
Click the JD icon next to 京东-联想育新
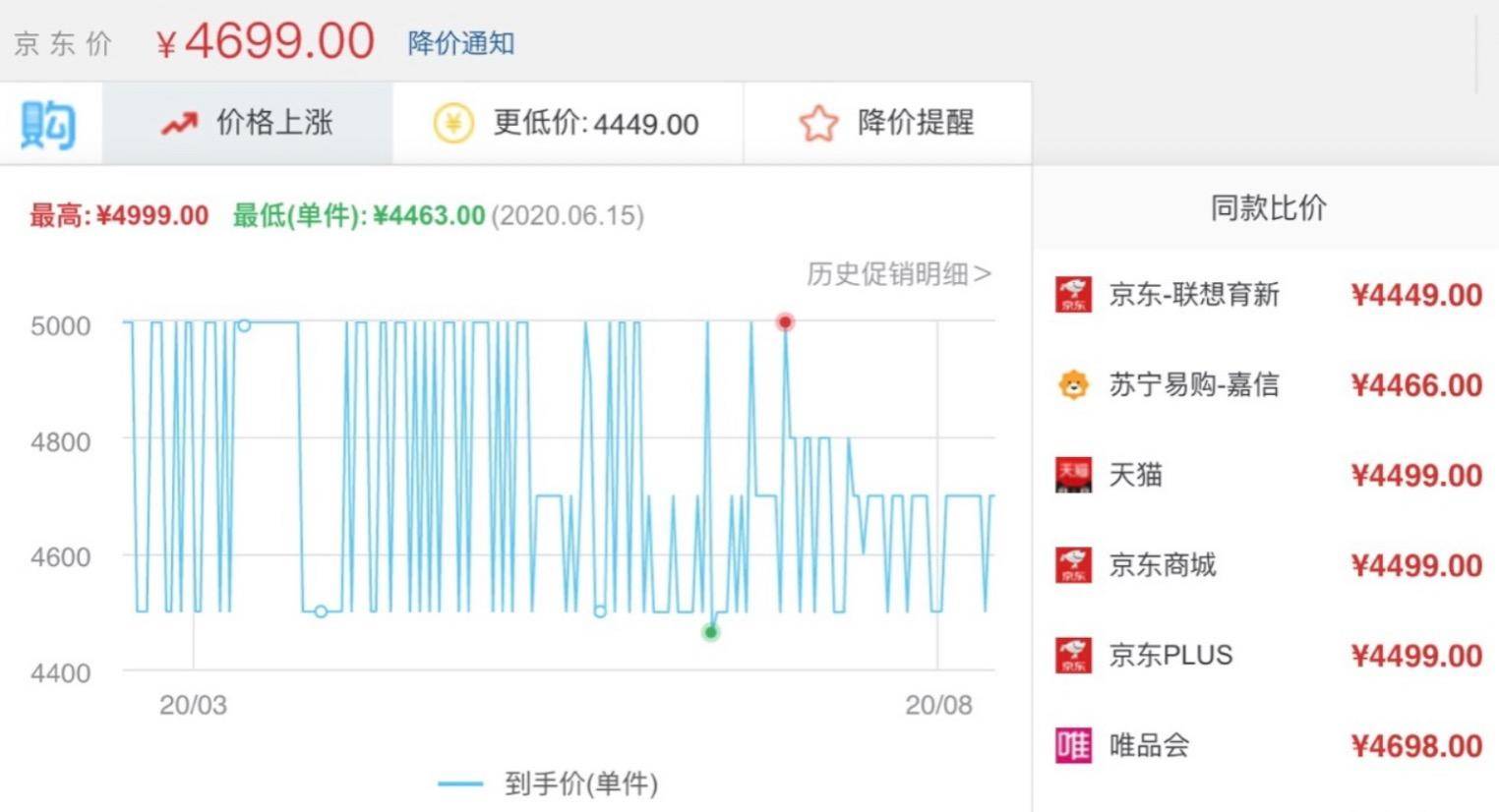click(x=1073, y=295)
